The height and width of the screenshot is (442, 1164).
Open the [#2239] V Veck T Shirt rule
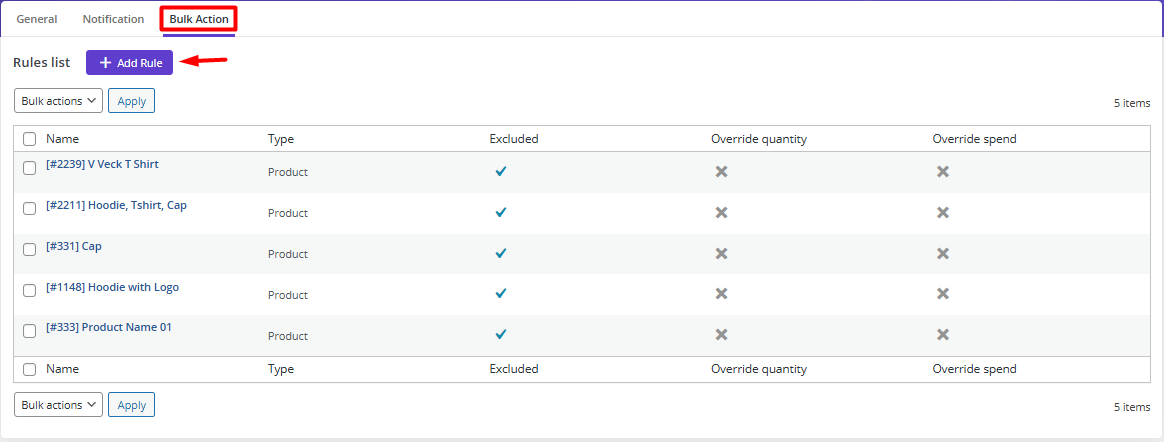pos(102,164)
